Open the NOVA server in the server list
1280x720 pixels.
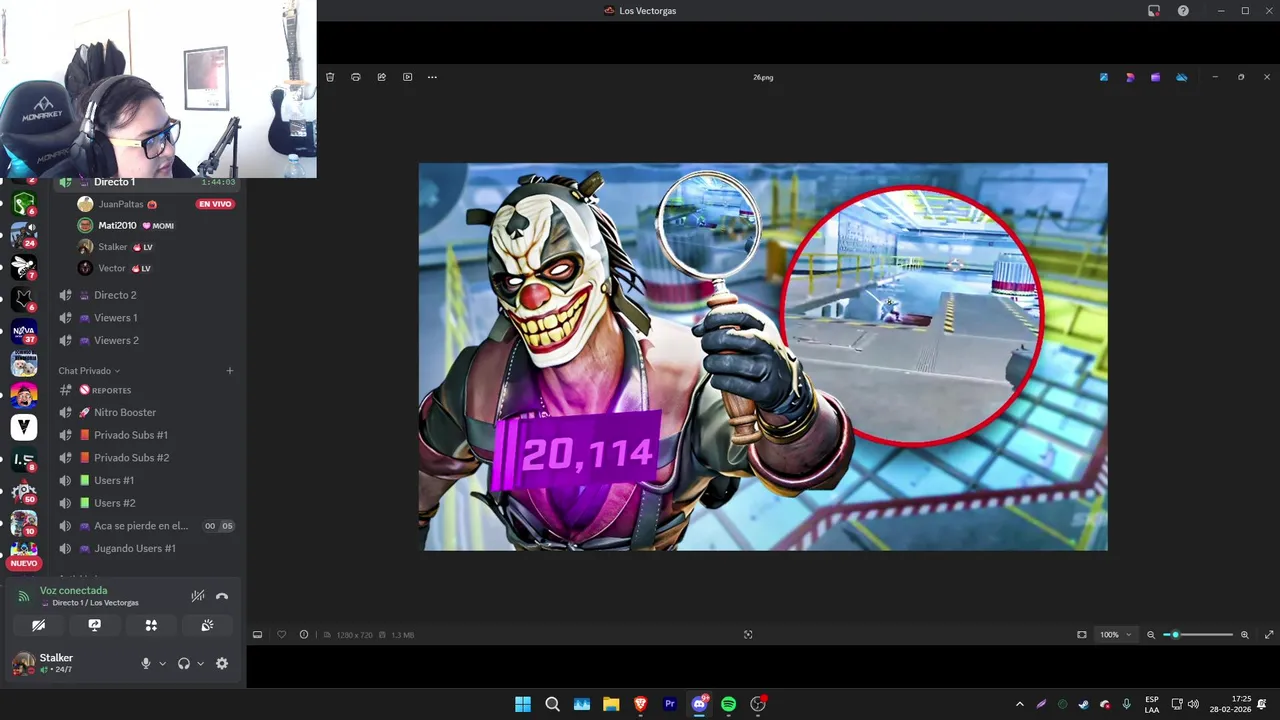23,331
